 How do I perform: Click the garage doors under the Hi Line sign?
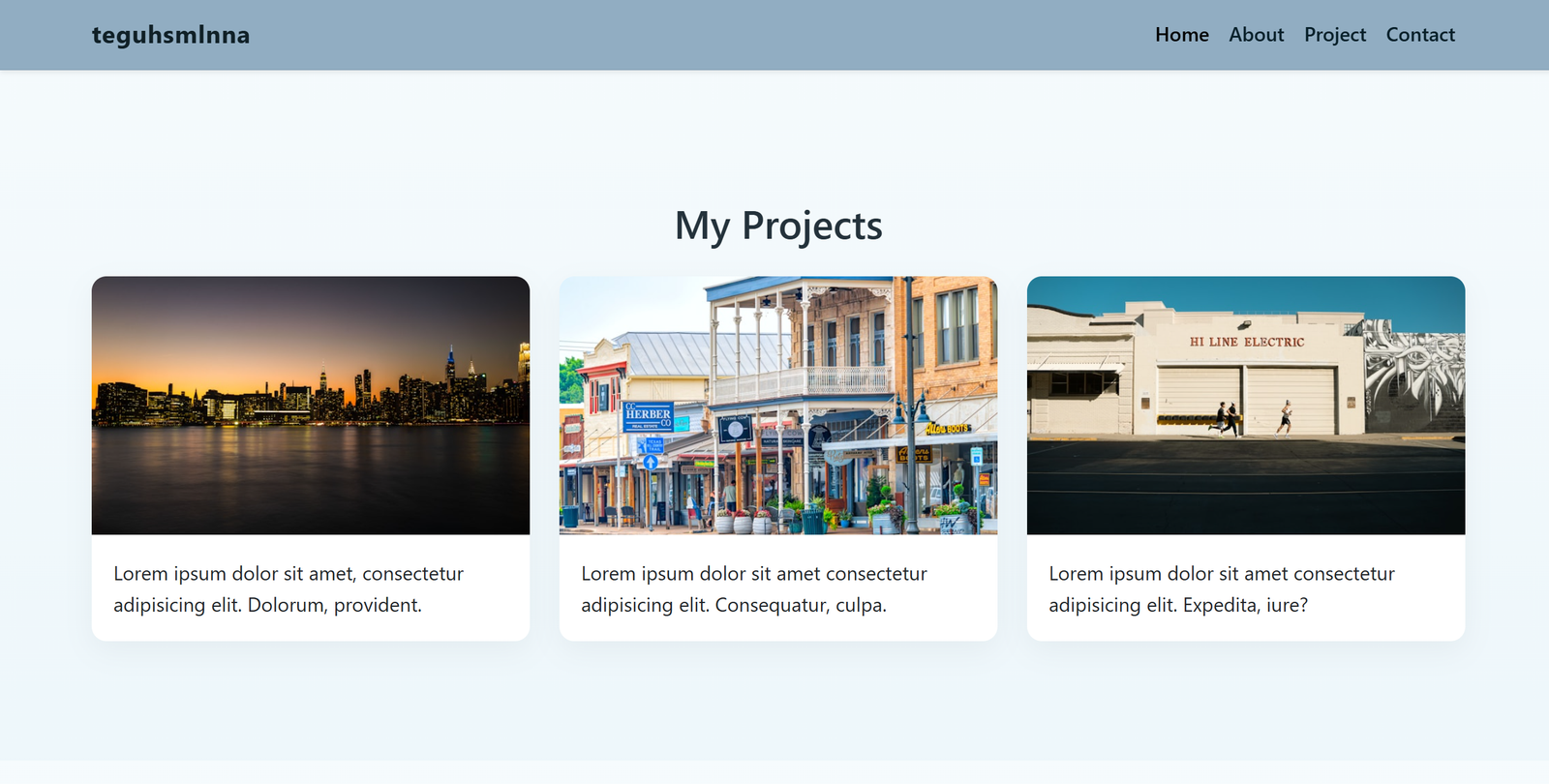(x=1247, y=399)
